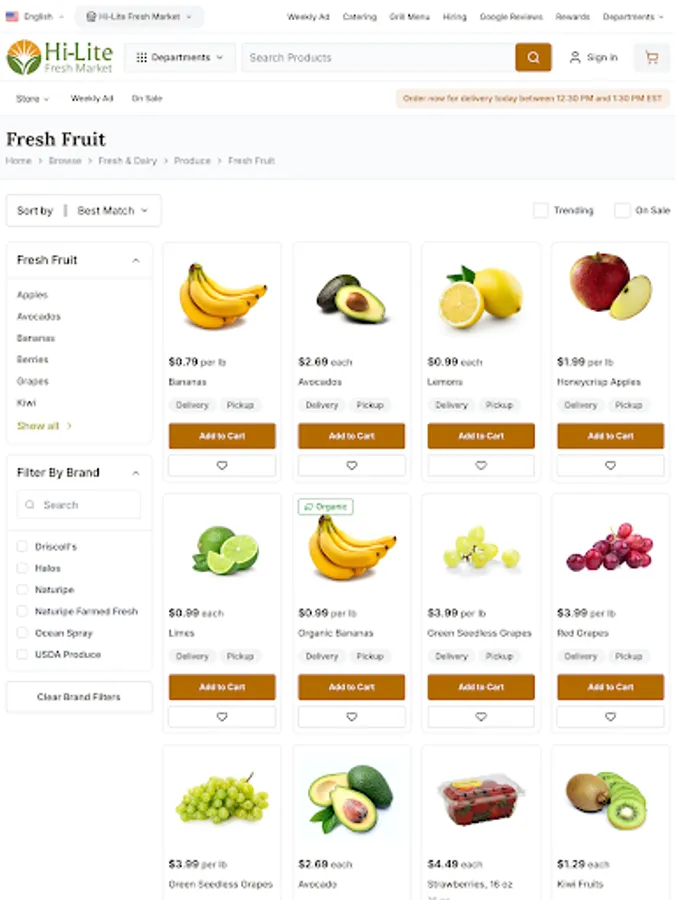The height and width of the screenshot is (900, 675).
Task: Click the orange search magnifier button
Action: click(x=533, y=57)
